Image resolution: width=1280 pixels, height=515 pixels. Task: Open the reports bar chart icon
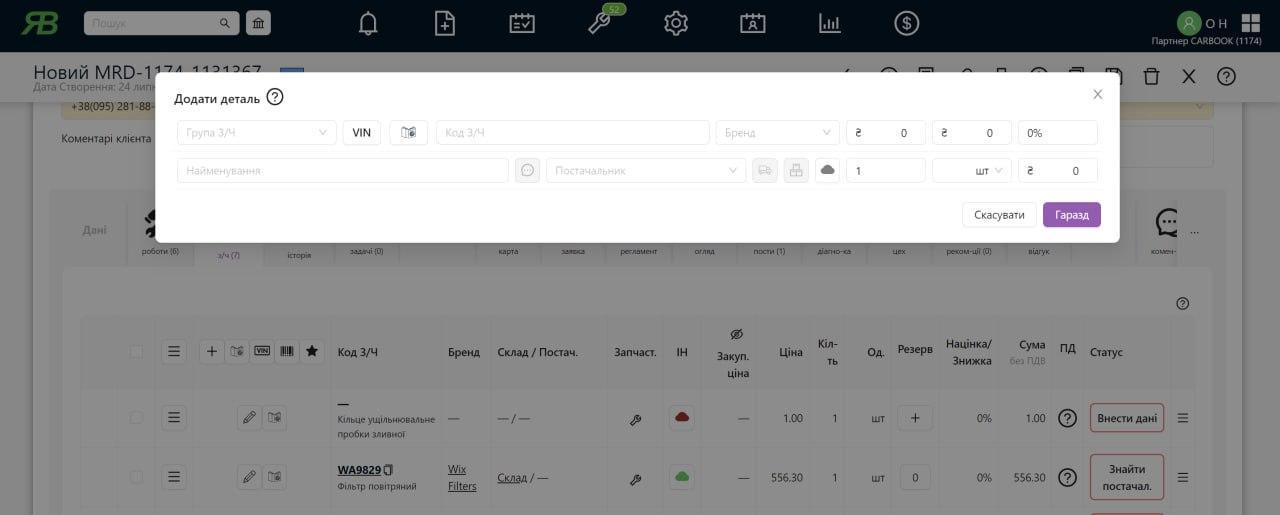coord(830,23)
